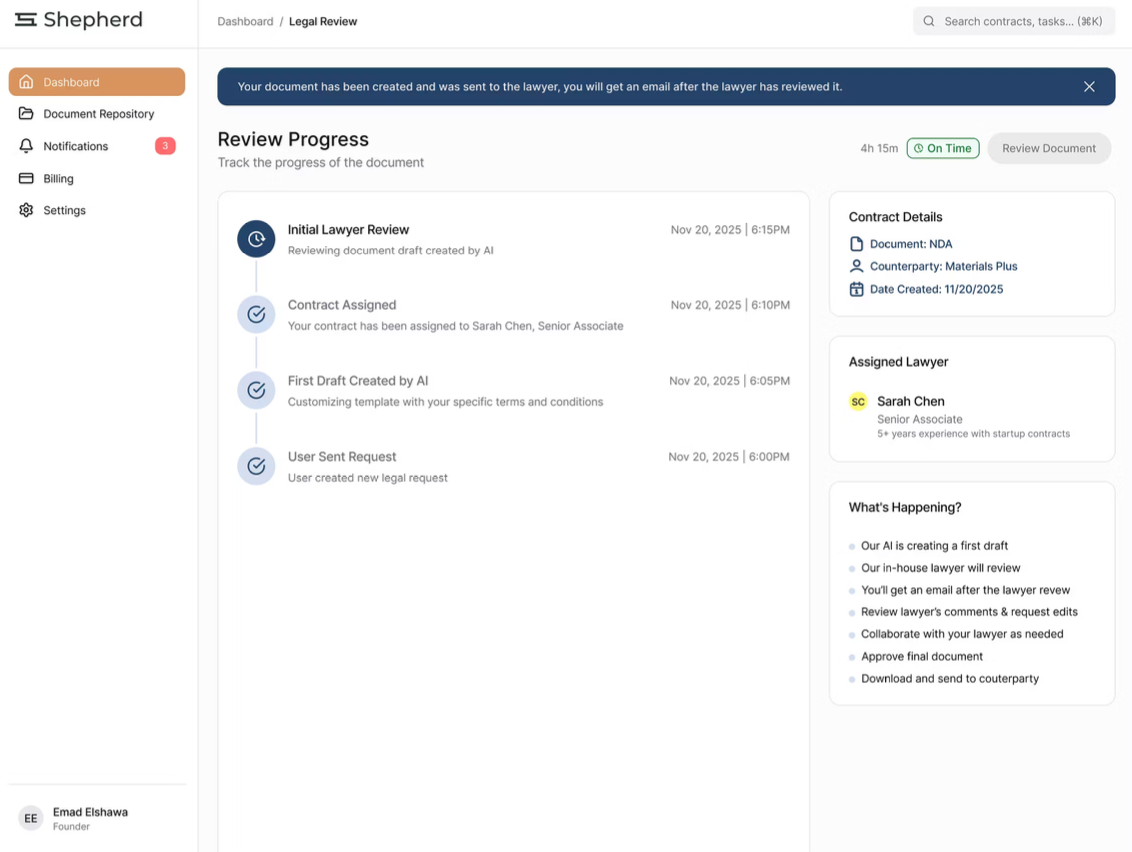1132x852 pixels.
Task: Click the 4h 15m time remaining text
Action: coord(879,148)
